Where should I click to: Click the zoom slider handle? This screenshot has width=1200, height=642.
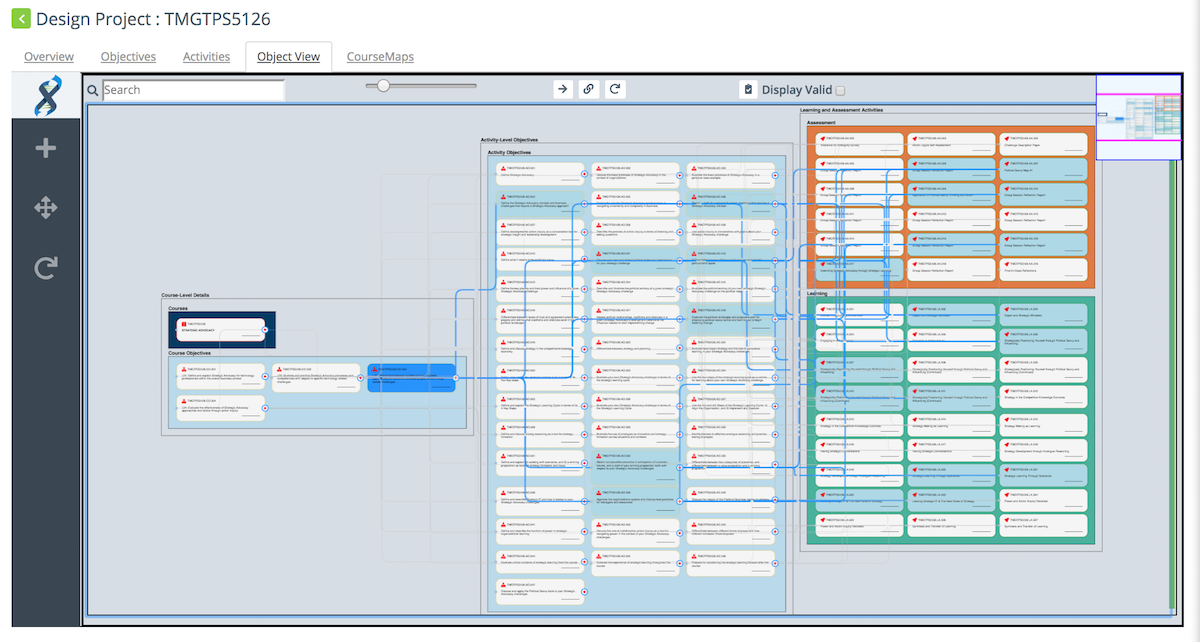coord(382,86)
